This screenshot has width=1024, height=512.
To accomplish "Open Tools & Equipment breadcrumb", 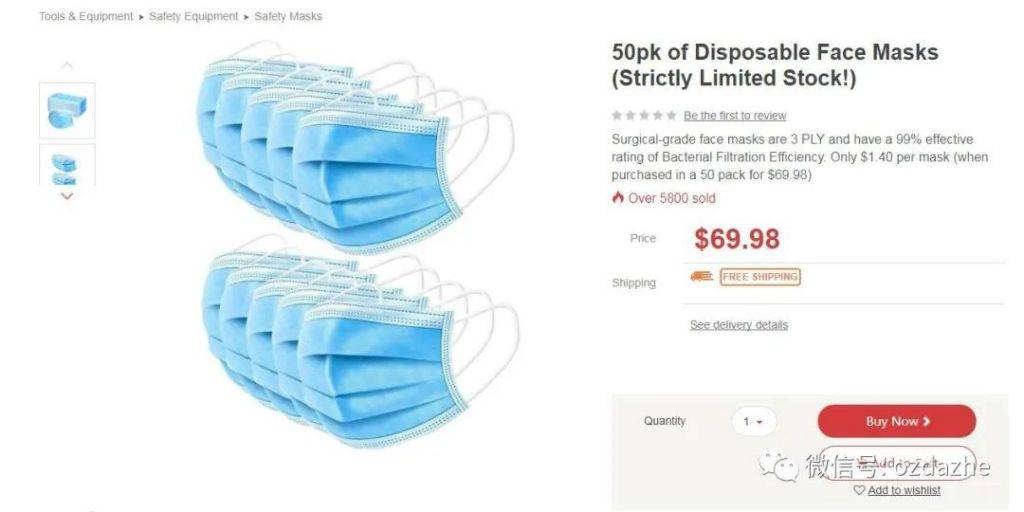I will (86, 16).
